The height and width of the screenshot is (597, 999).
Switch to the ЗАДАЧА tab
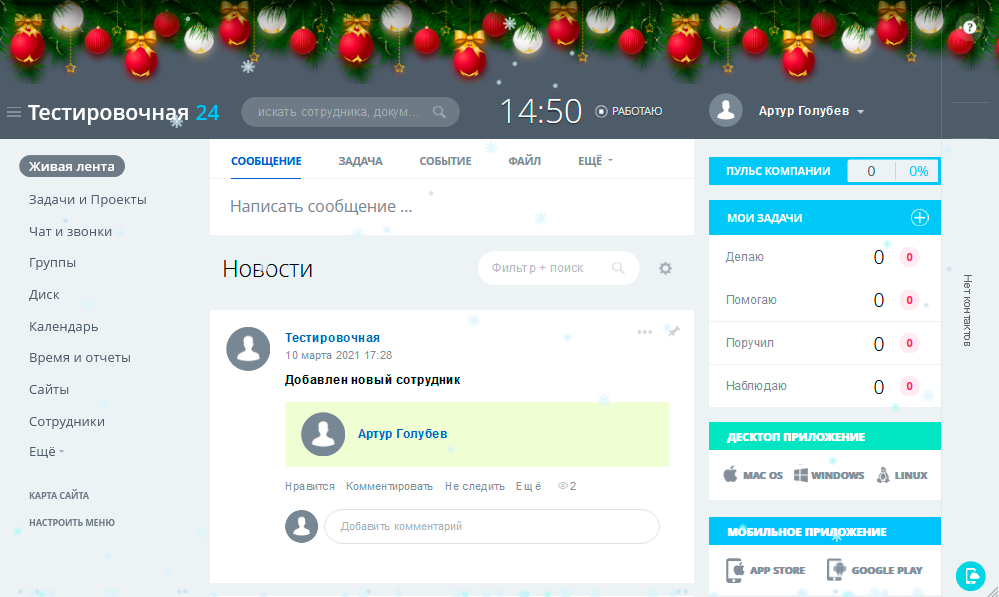tap(360, 159)
